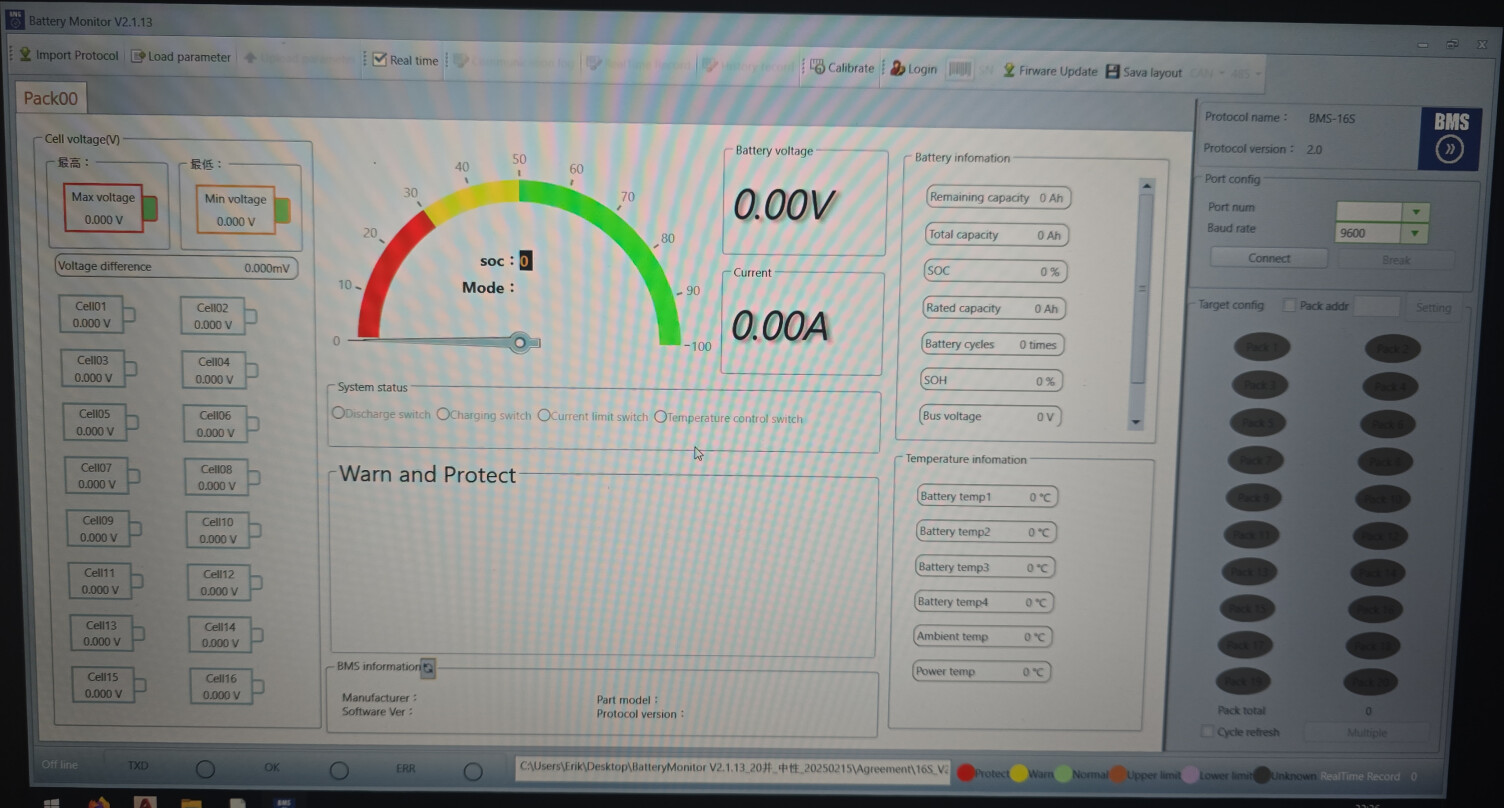Click the refresh icon beside BMS information
Image resolution: width=1504 pixels, height=808 pixels.
tap(428, 667)
